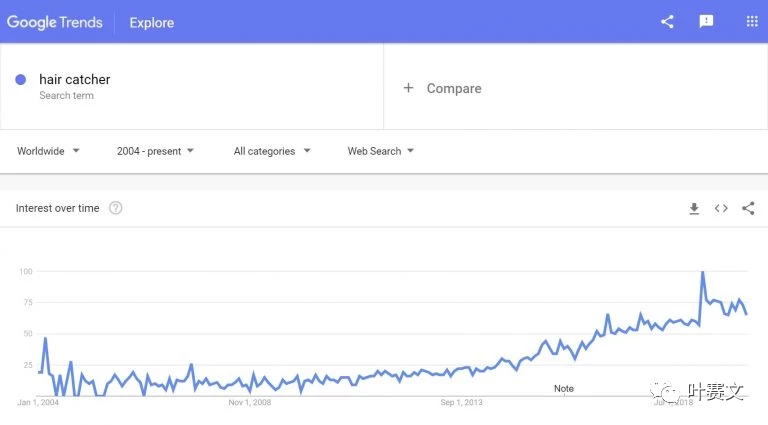Expand the All categories dropdown
The width and height of the screenshot is (768, 425).
pos(272,151)
